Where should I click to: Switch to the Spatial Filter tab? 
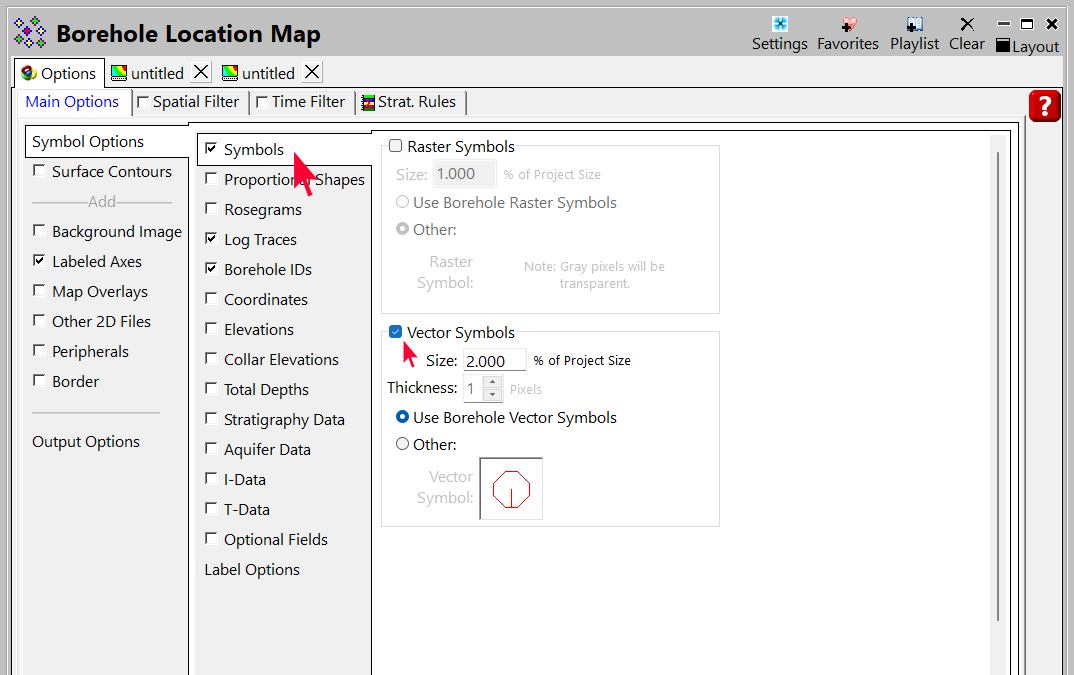pos(188,102)
